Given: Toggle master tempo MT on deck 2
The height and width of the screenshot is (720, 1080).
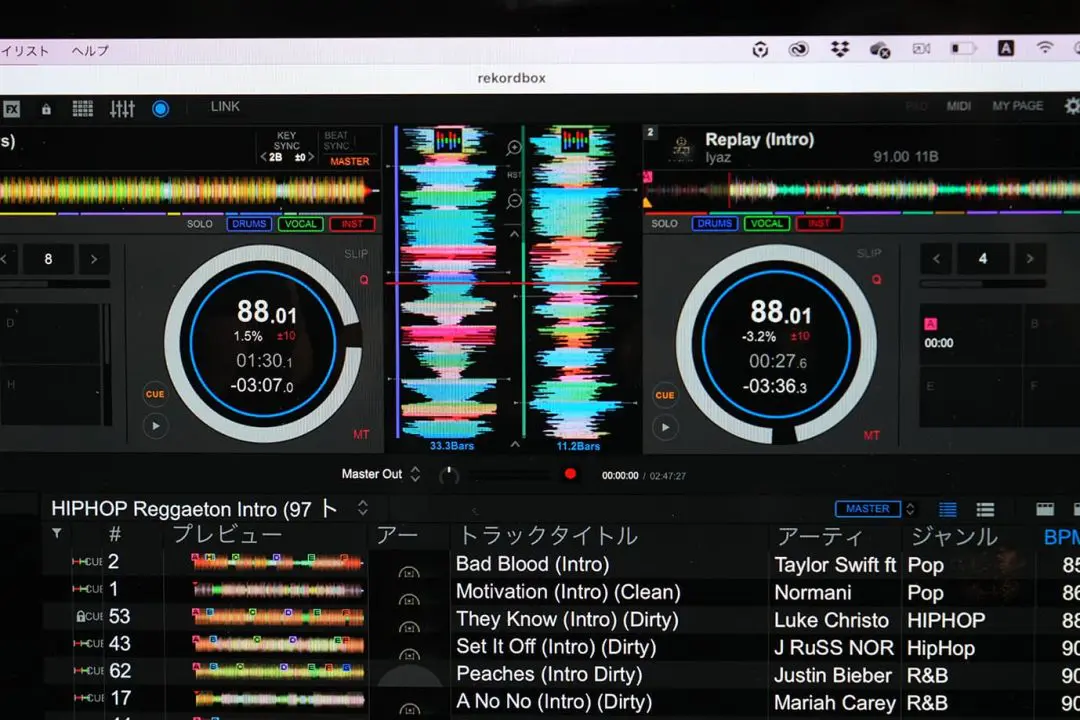Looking at the screenshot, I should tap(871, 435).
